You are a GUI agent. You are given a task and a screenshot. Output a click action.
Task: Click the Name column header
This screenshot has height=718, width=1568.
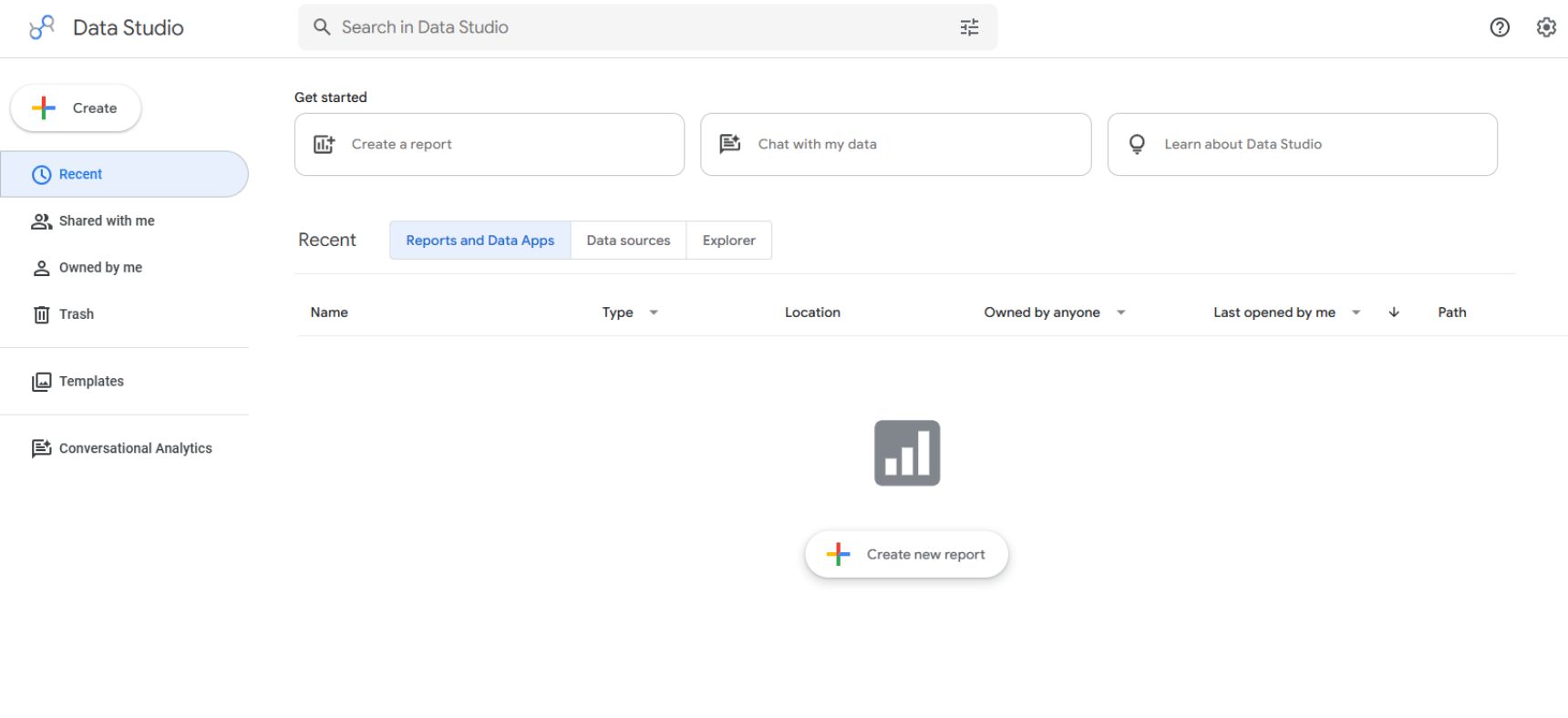pyautogui.click(x=329, y=313)
